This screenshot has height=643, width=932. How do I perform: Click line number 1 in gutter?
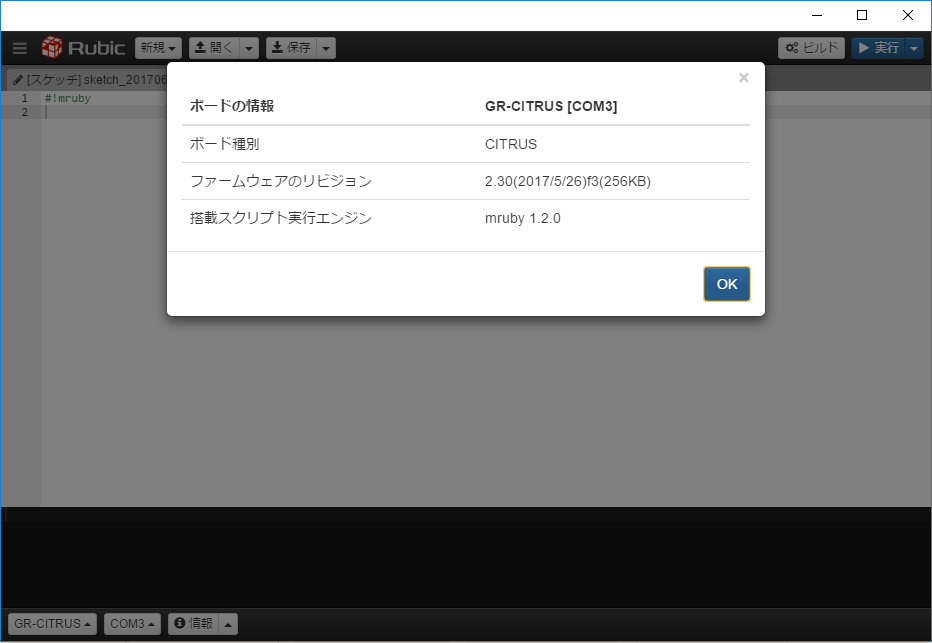pyautogui.click(x=24, y=99)
